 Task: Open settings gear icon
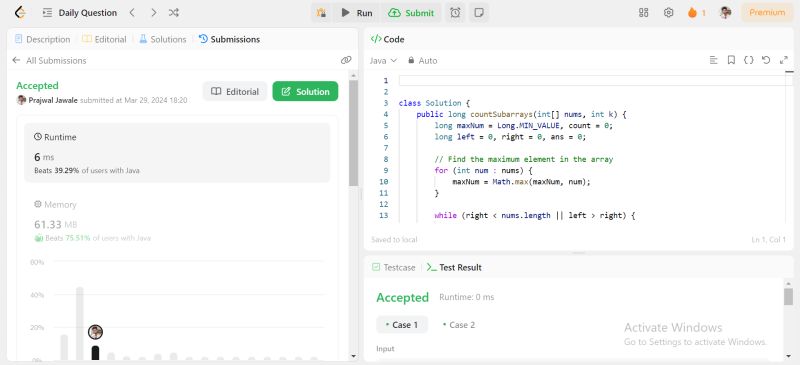point(668,13)
